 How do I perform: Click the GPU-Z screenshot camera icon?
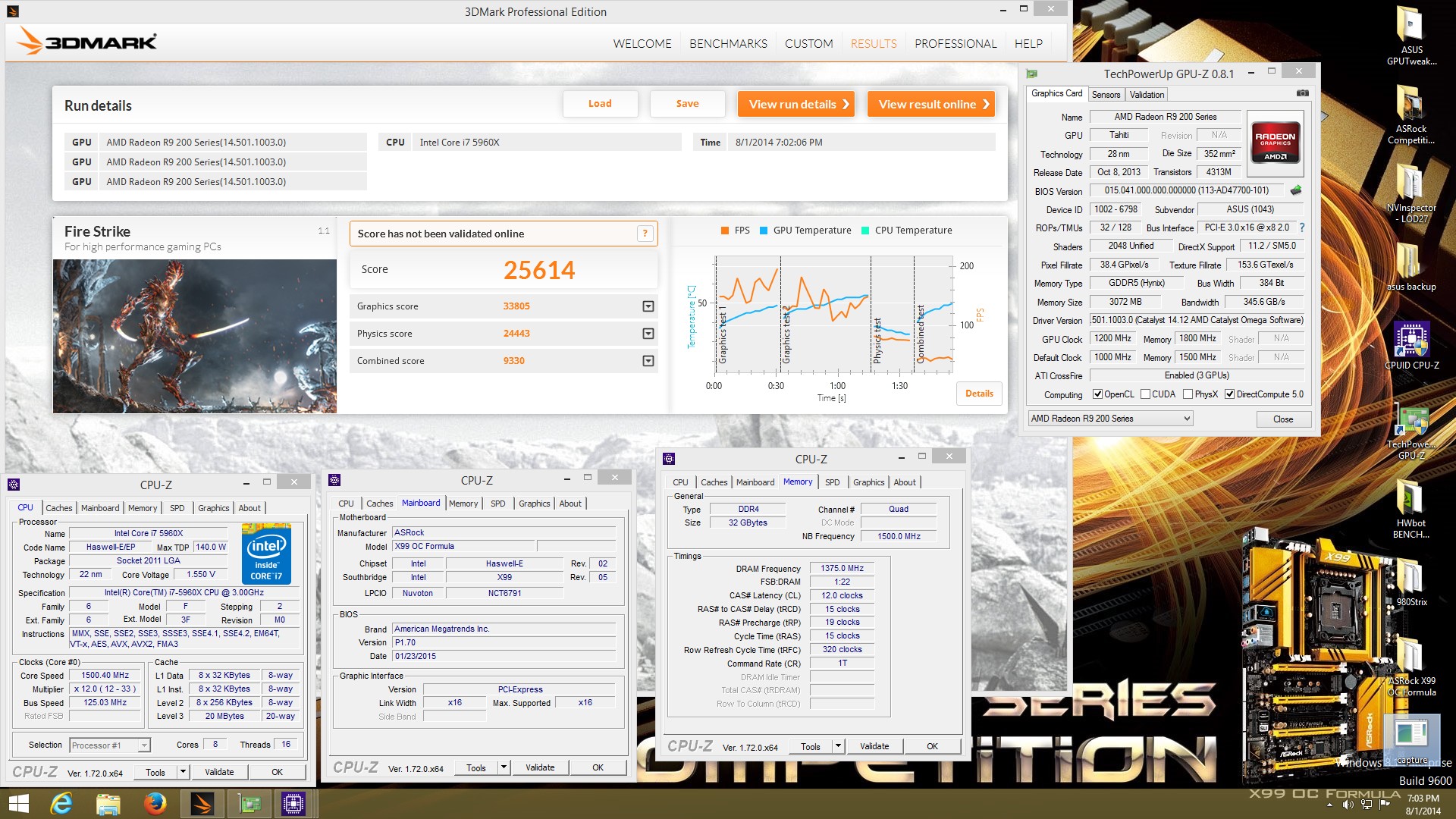coord(1303,93)
